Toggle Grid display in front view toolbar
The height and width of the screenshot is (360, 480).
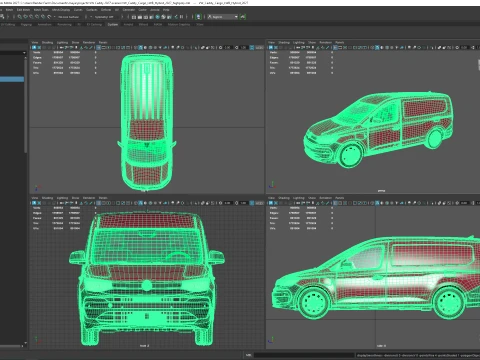click(99, 203)
